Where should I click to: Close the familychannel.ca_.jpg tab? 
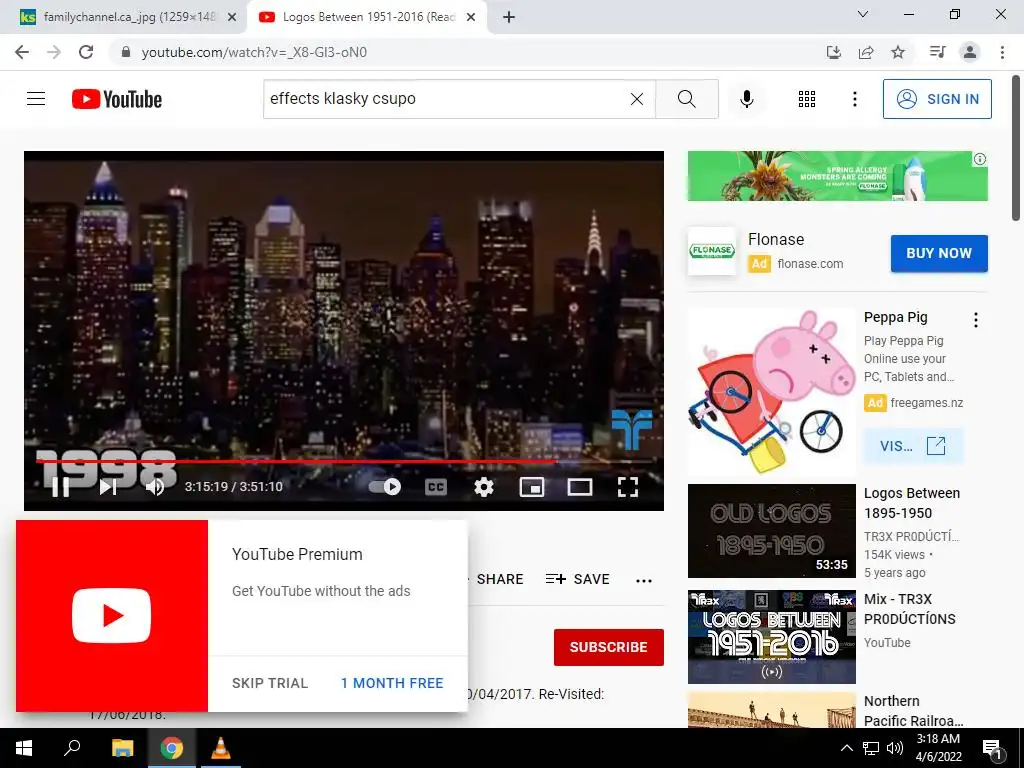232,18
